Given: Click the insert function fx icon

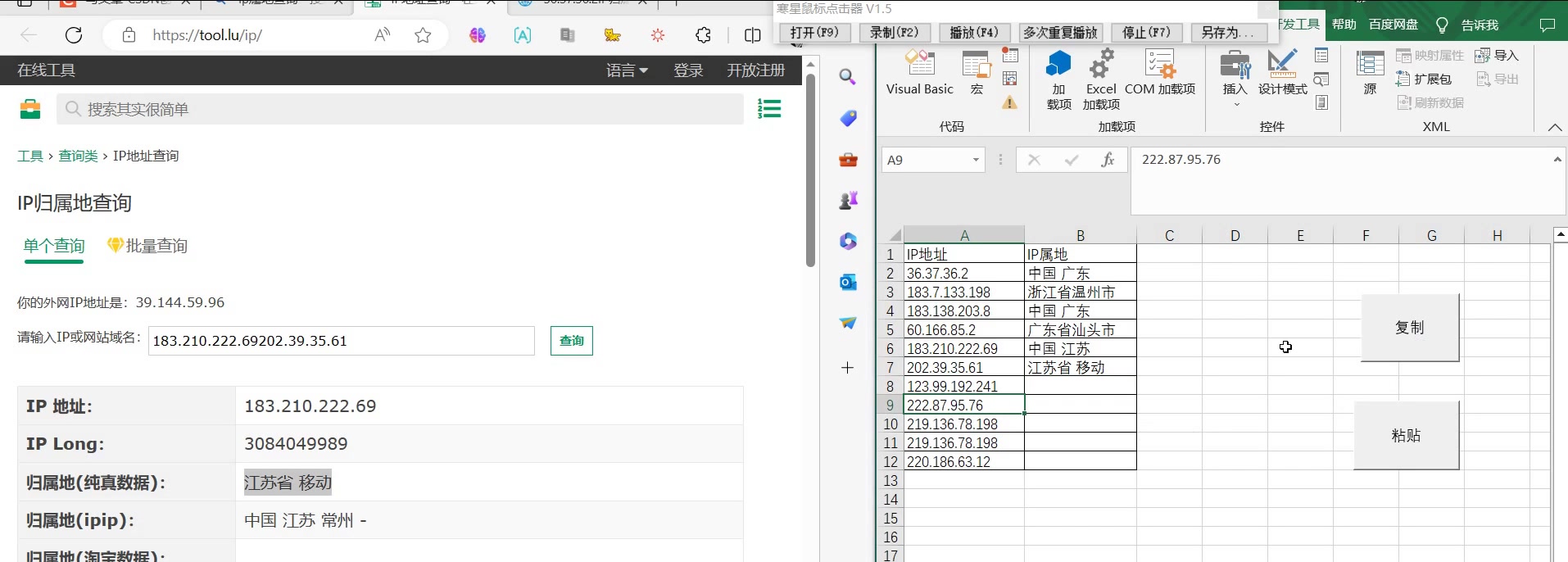Looking at the screenshot, I should point(1108,160).
